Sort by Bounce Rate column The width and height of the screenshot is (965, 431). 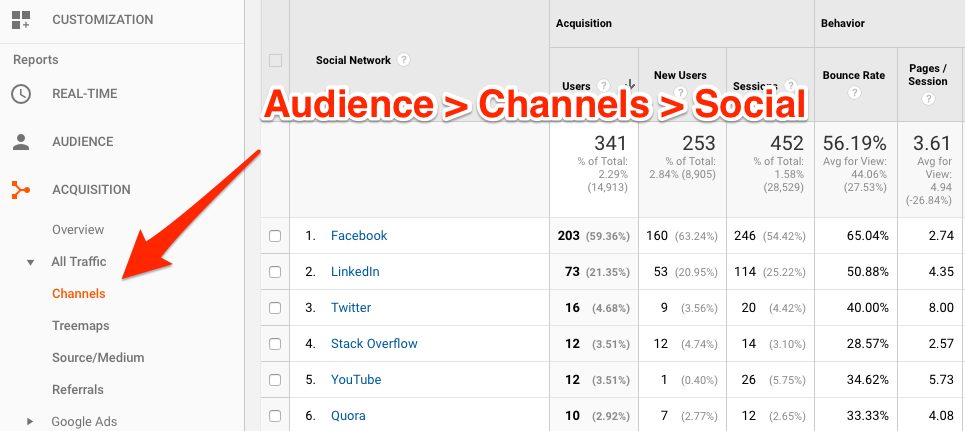(854, 75)
